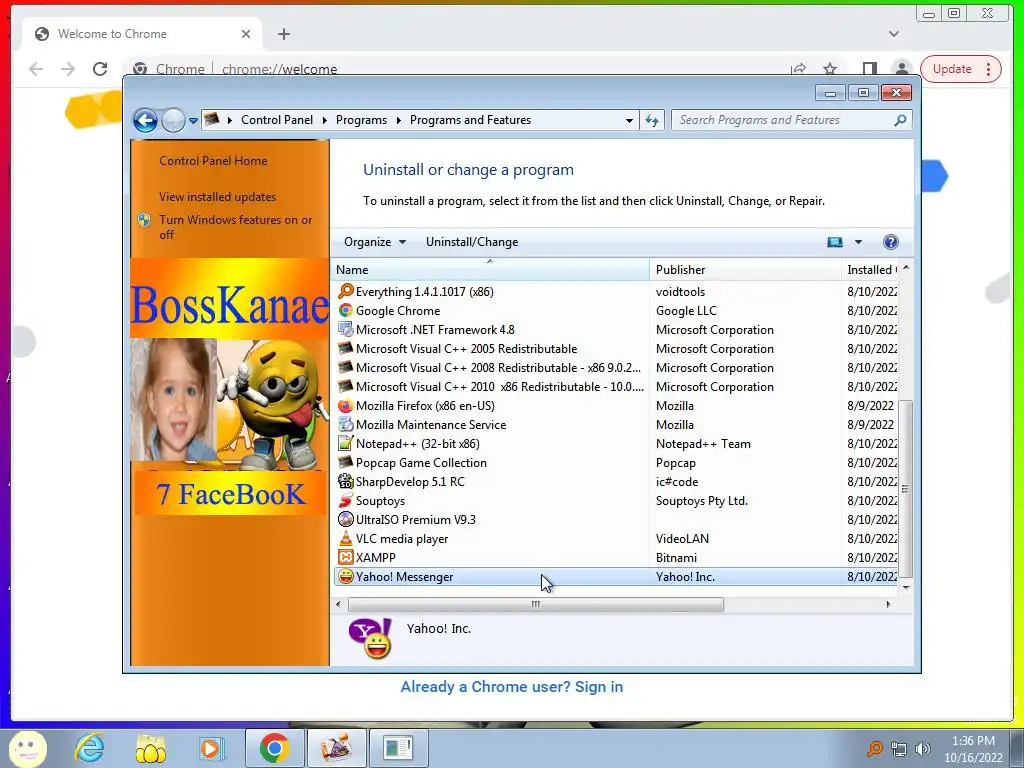
Task: Click the search magnifier in Programs search
Action: coord(900,120)
